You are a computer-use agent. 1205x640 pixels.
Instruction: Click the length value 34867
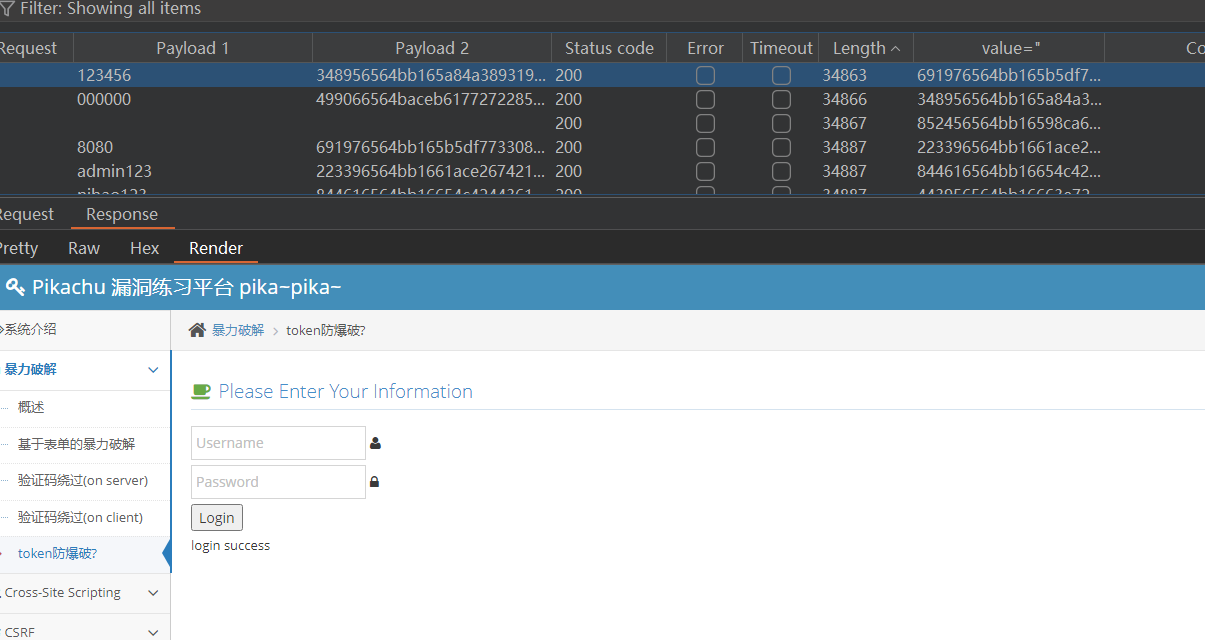845,123
